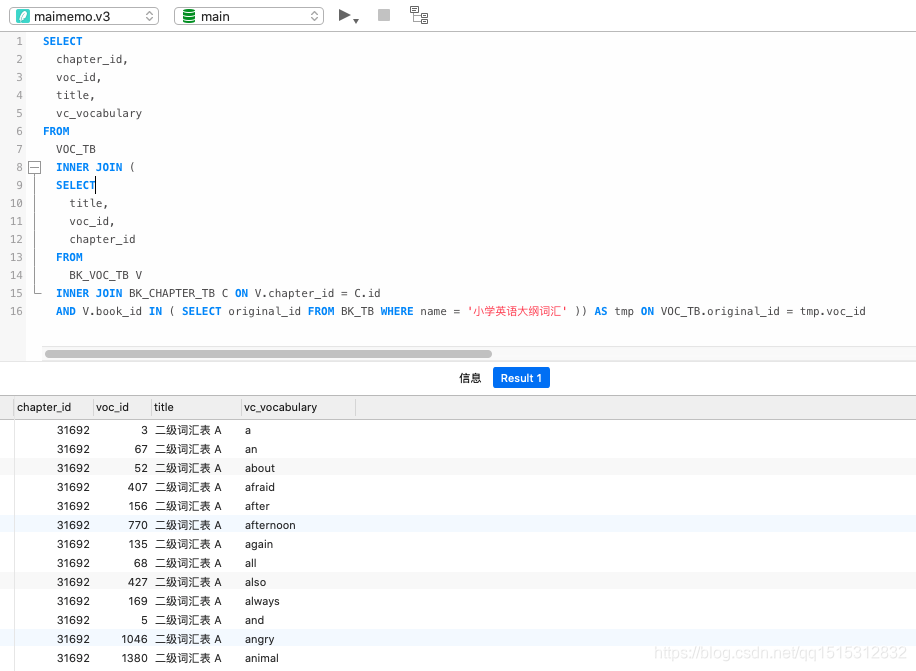Image resolution: width=916 pixels, height=671 pixels.
Task: Select title 二级词汇表 A in the 'an' row
Action: 188,449
